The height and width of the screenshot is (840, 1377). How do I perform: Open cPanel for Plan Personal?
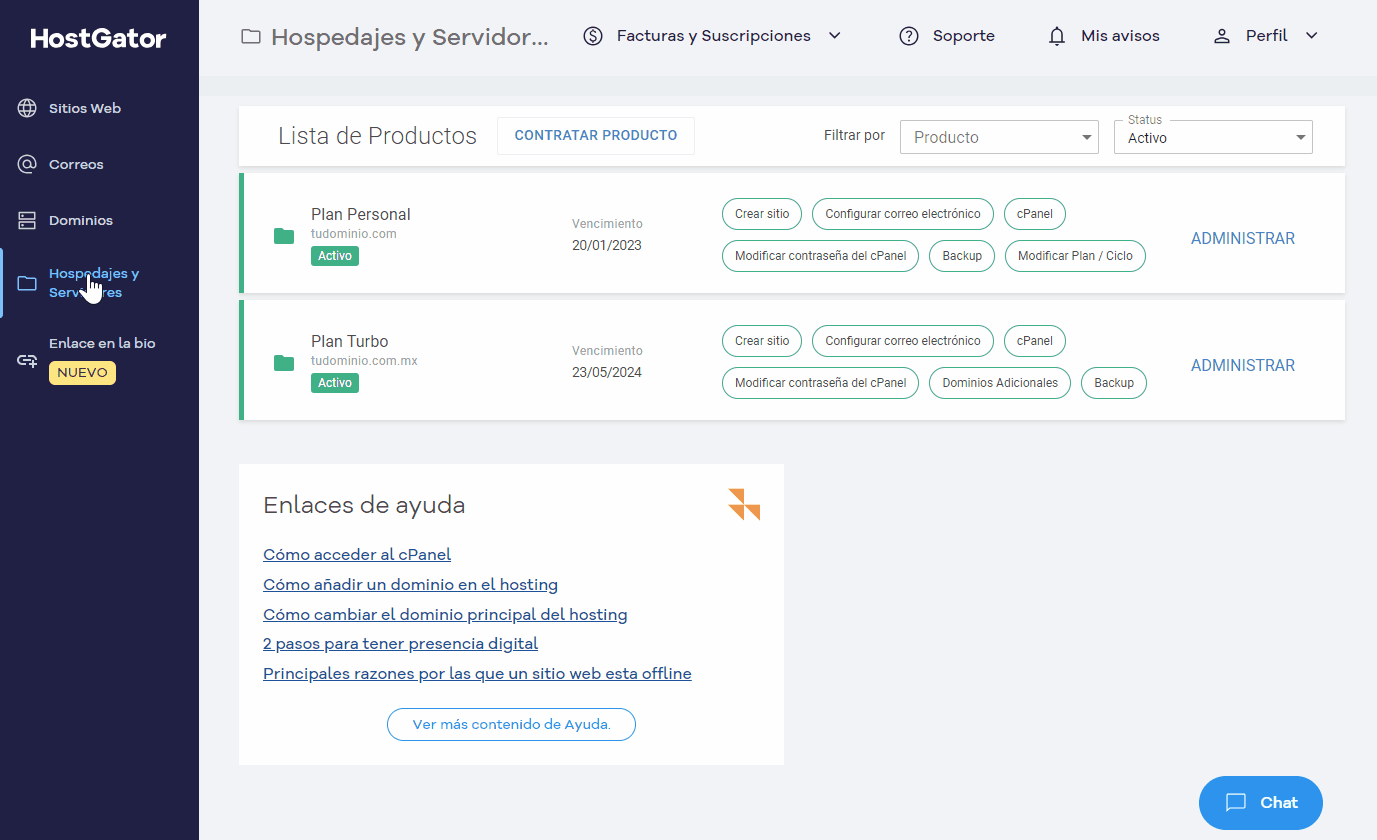click(1035, 214)
